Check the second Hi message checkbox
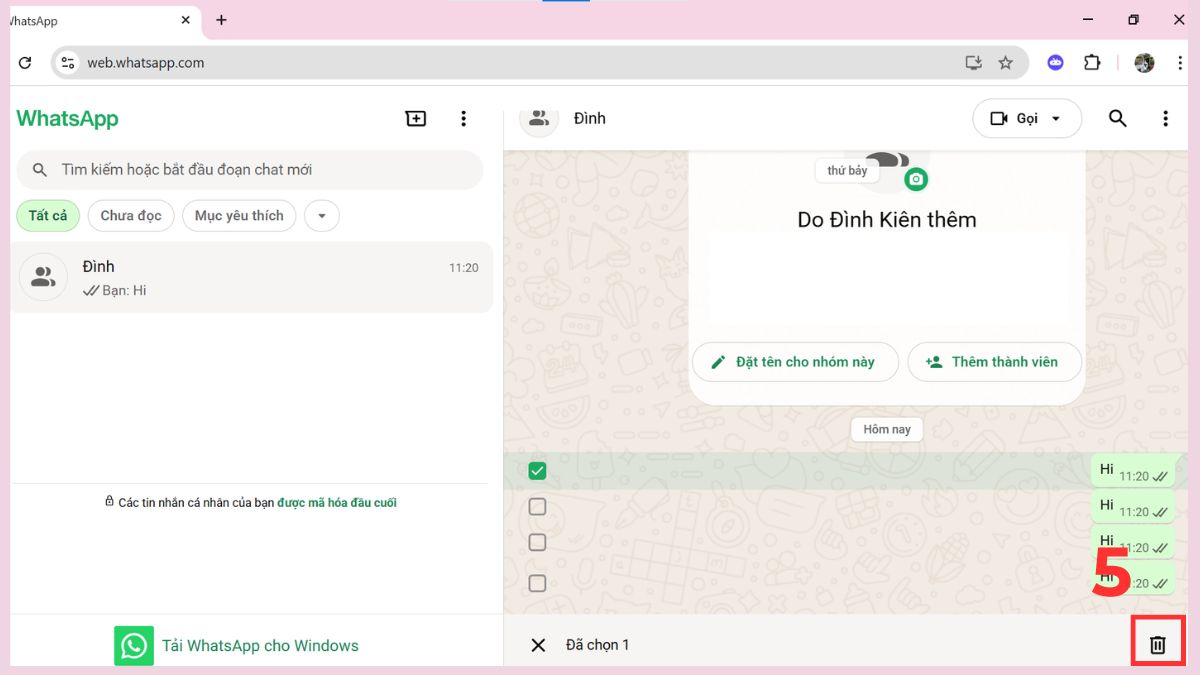1200x675 pixels. click(537, 506)
